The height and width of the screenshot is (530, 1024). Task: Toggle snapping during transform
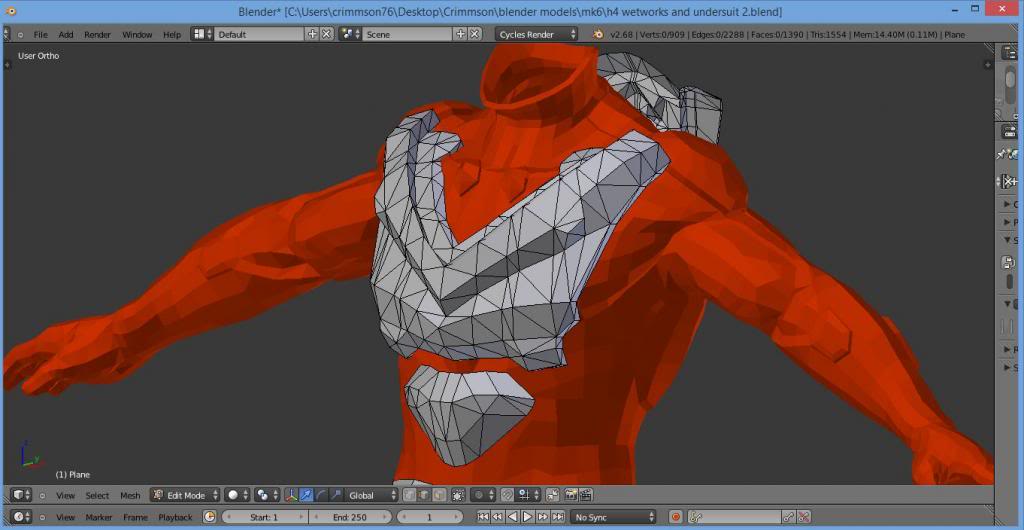(507, 495)
